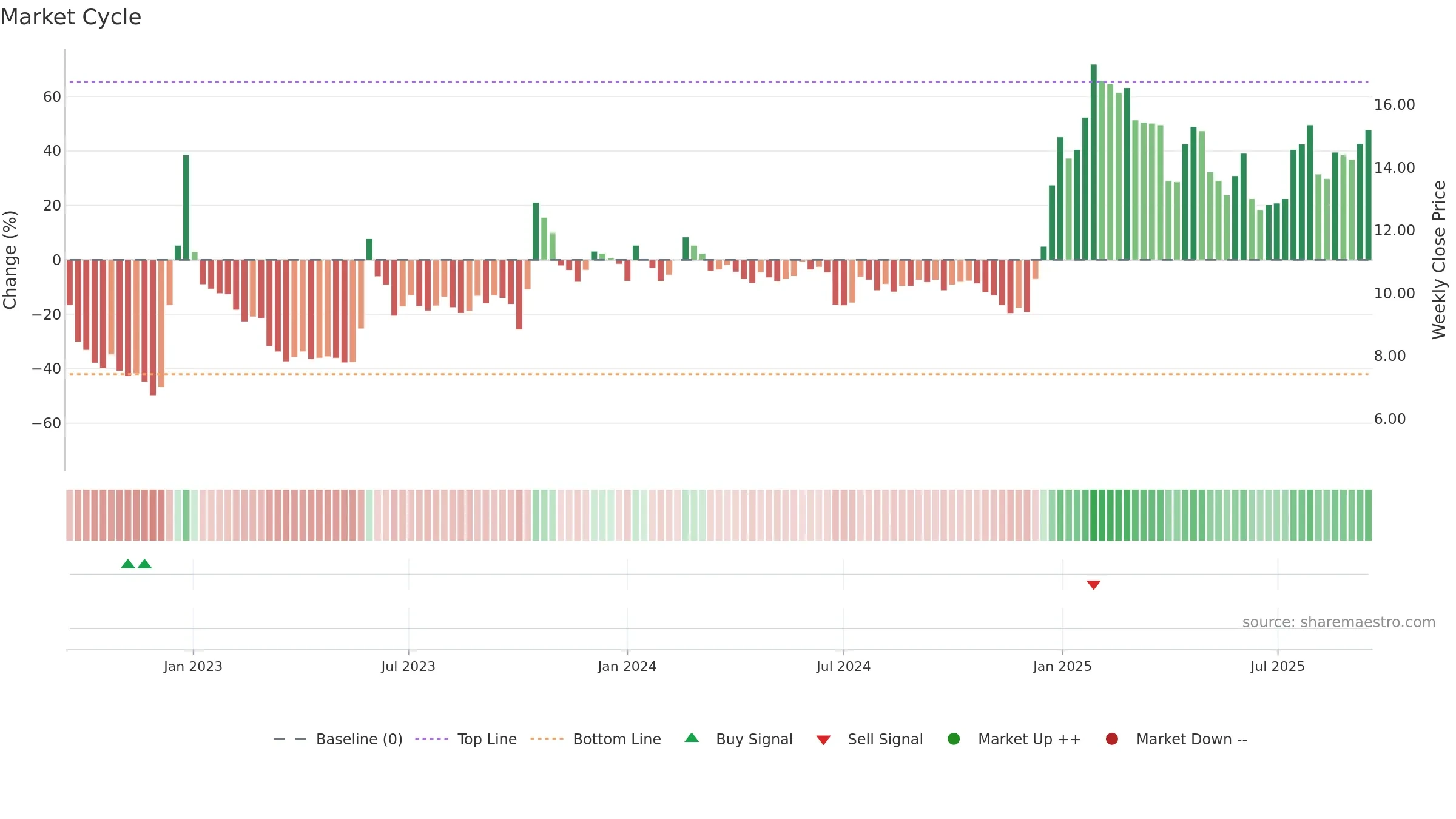Click the Jan 2025 axis label

1062,666
